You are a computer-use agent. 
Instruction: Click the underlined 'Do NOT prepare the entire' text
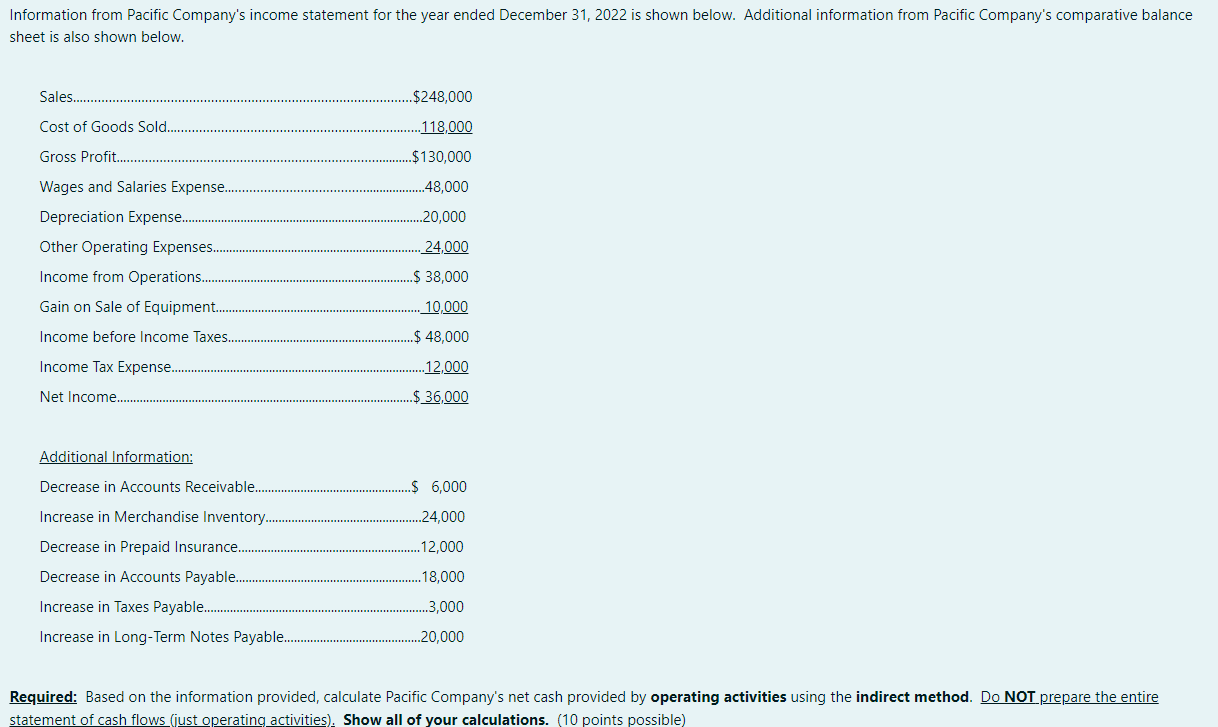(1070, 697)
